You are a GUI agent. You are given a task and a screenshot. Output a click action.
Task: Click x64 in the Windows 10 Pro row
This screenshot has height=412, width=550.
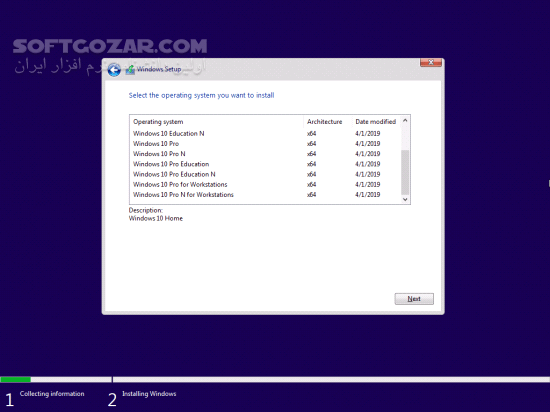(311, 143)
